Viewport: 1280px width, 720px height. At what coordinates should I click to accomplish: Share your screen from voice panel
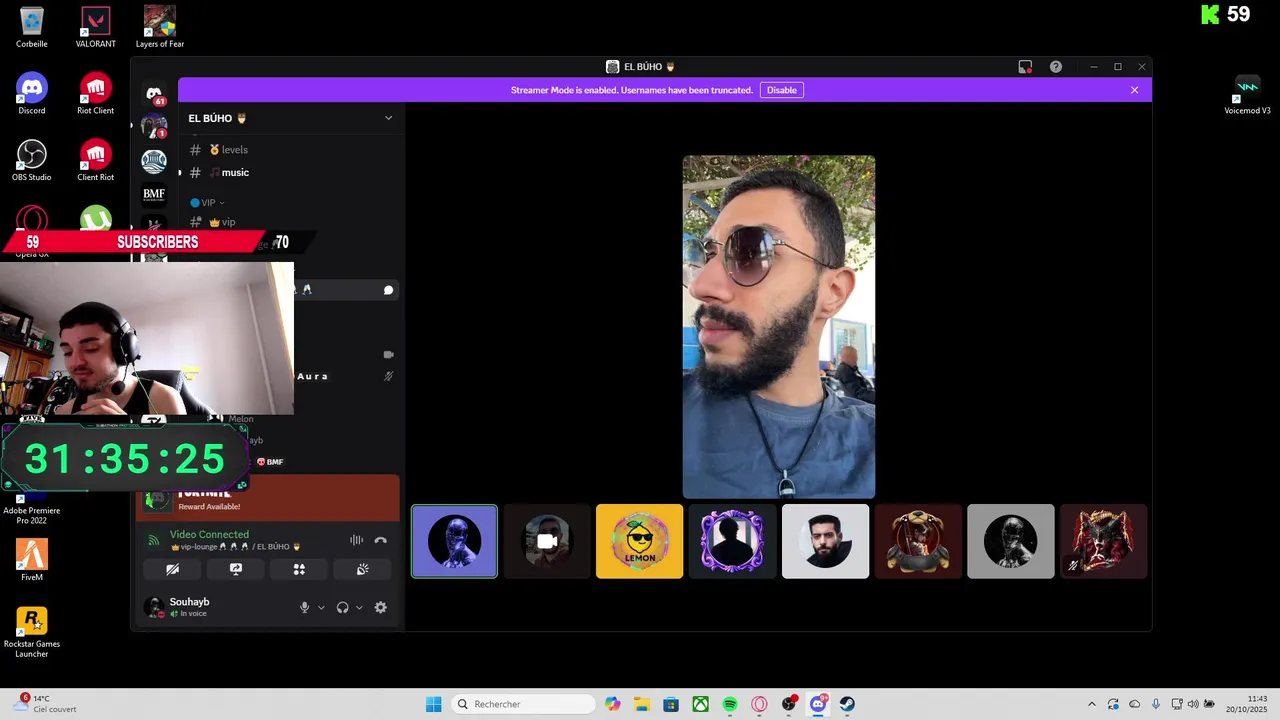click(x=236, y=569)
